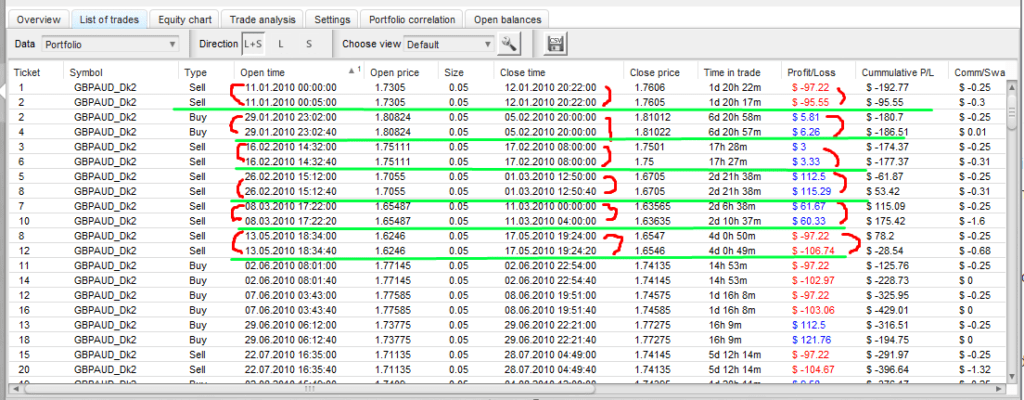Select open time 07.06.2010 03:43:00
The width and height of the screenshot is (1024, 400).
point(290,295)
